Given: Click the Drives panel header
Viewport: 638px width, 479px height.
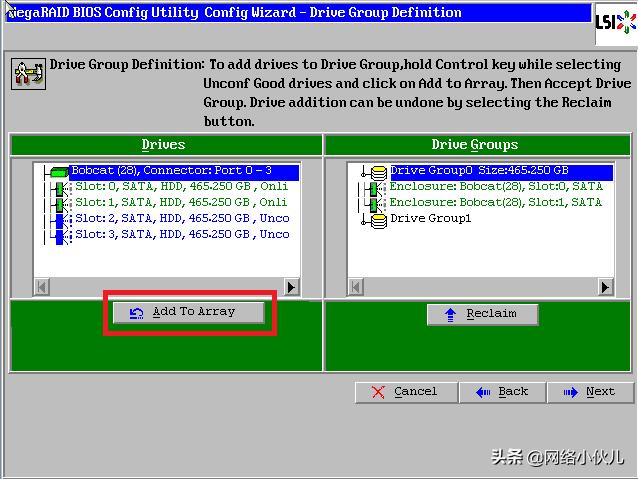Looking at the screenshot, I should (166, 145).
